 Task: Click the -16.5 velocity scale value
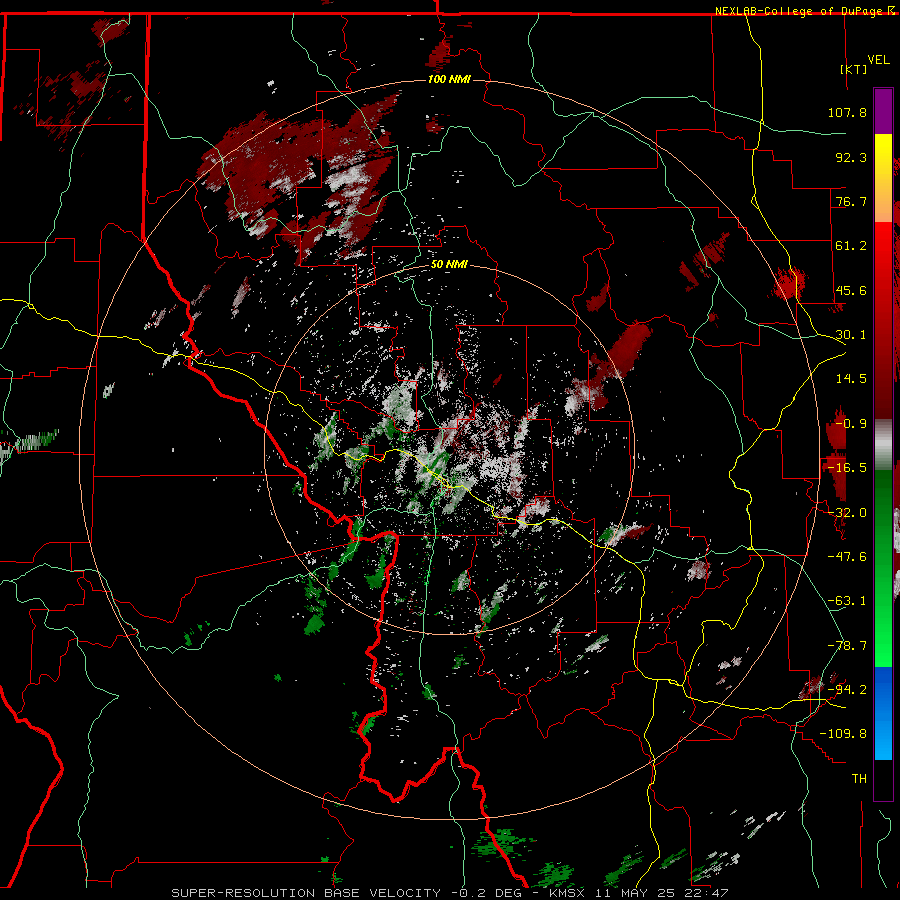pyautogui.click(x=847, y=468)
